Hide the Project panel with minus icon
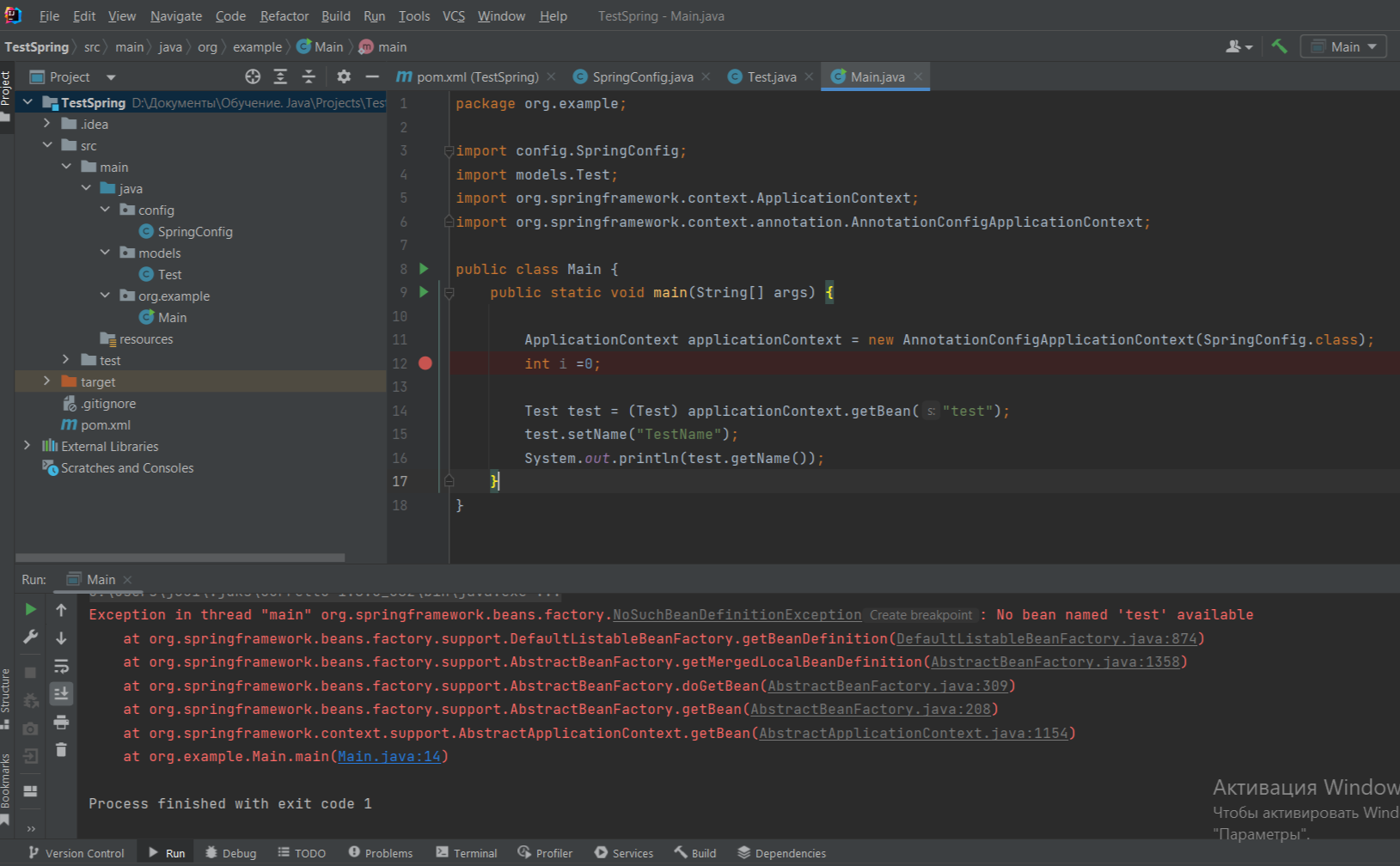The height and width of the screenshot is (866, 1400). pyautogui.click(x=372, y=76)
